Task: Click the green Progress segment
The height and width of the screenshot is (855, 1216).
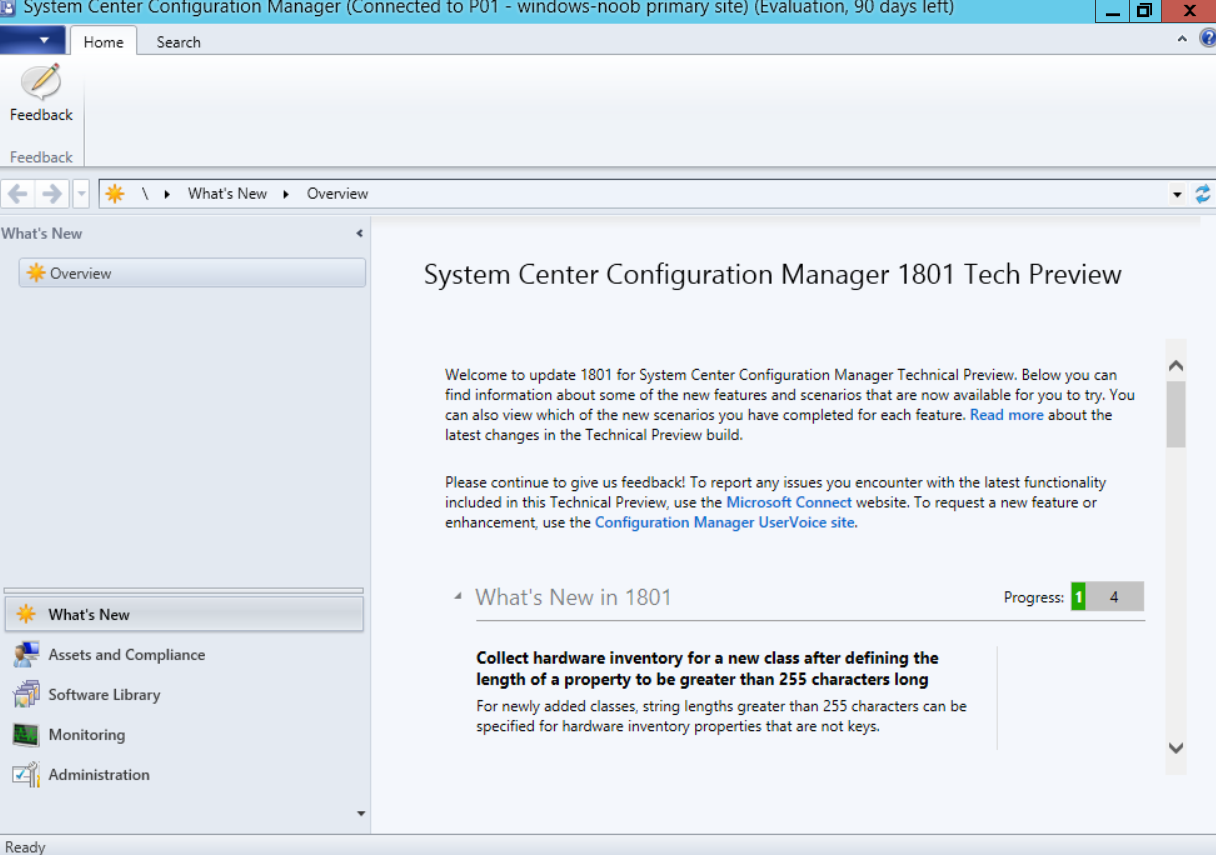Action: 1079,596
